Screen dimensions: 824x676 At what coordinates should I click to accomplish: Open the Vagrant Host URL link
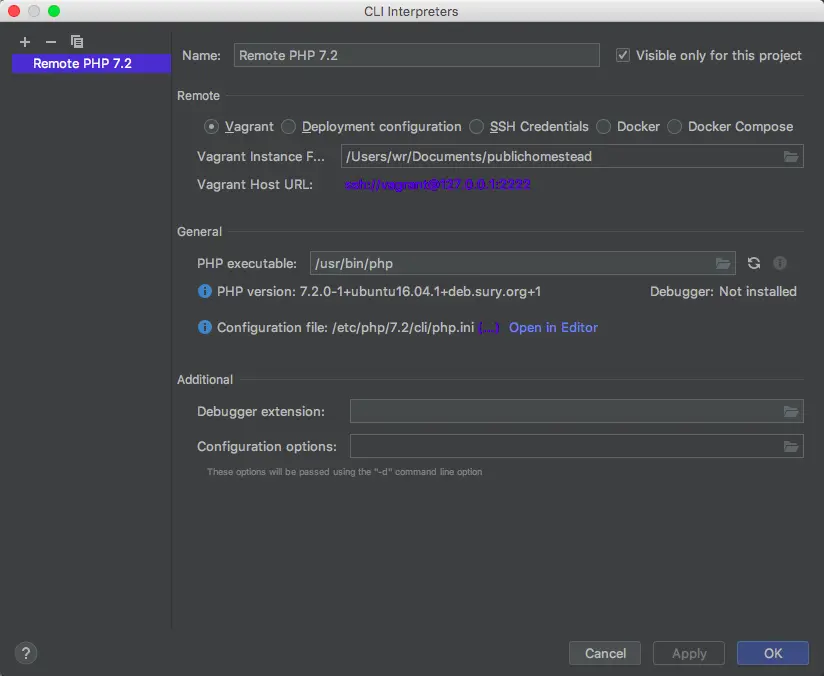437,185
